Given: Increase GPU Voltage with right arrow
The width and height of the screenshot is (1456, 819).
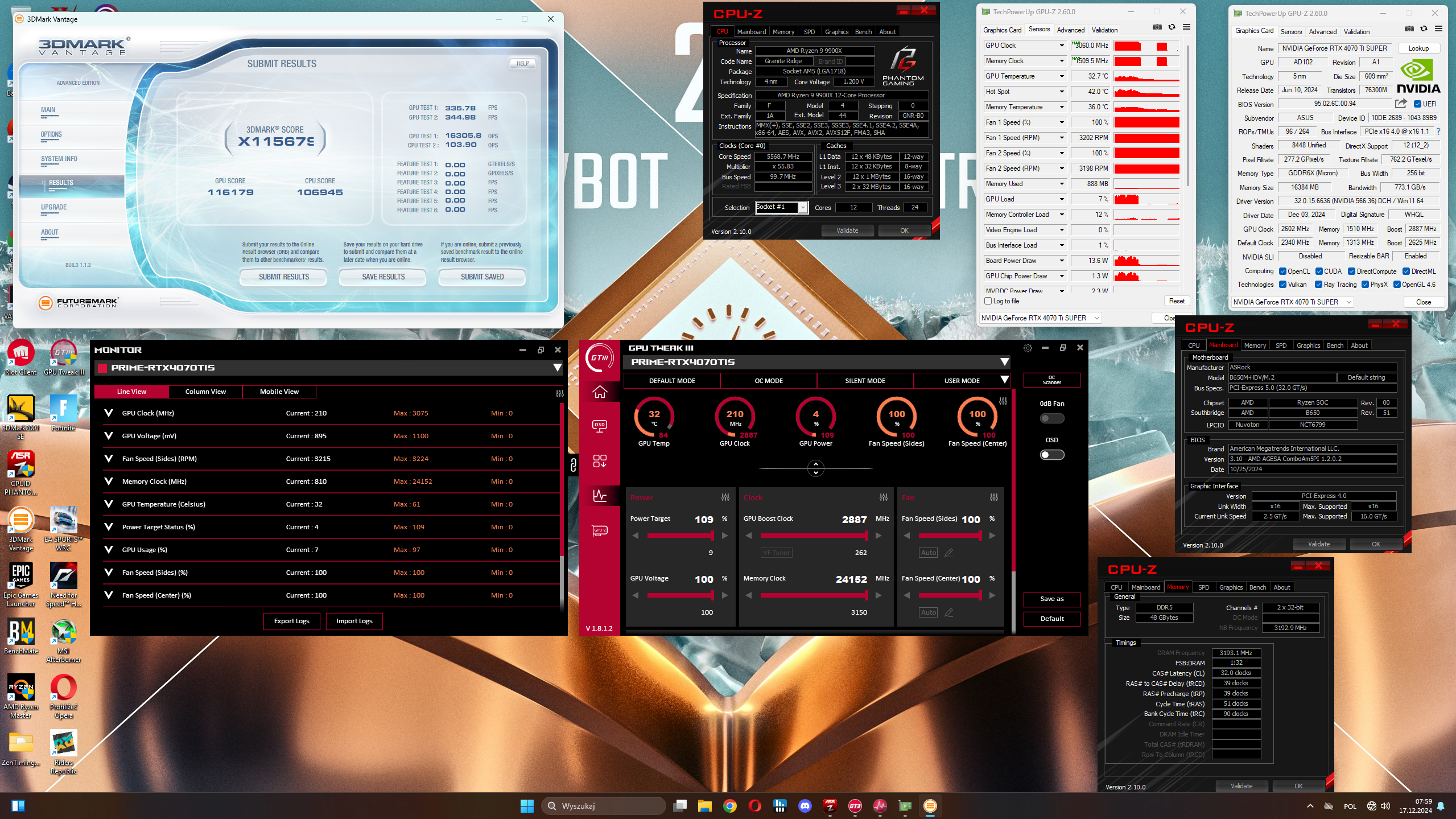Looking at the screenshot, I should coord(725,595).
